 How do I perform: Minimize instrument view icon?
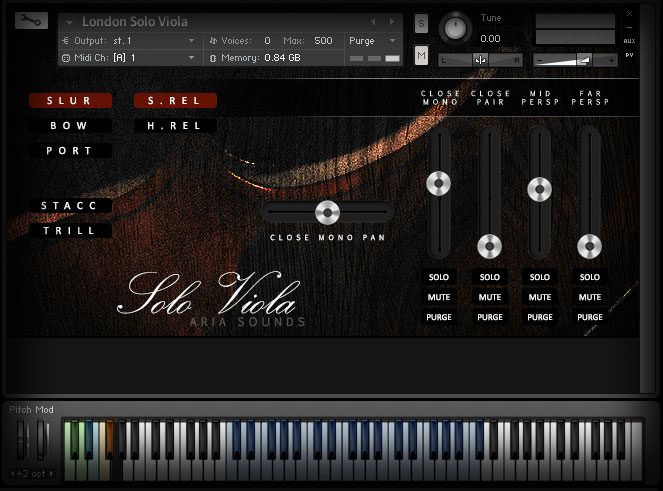630,27
